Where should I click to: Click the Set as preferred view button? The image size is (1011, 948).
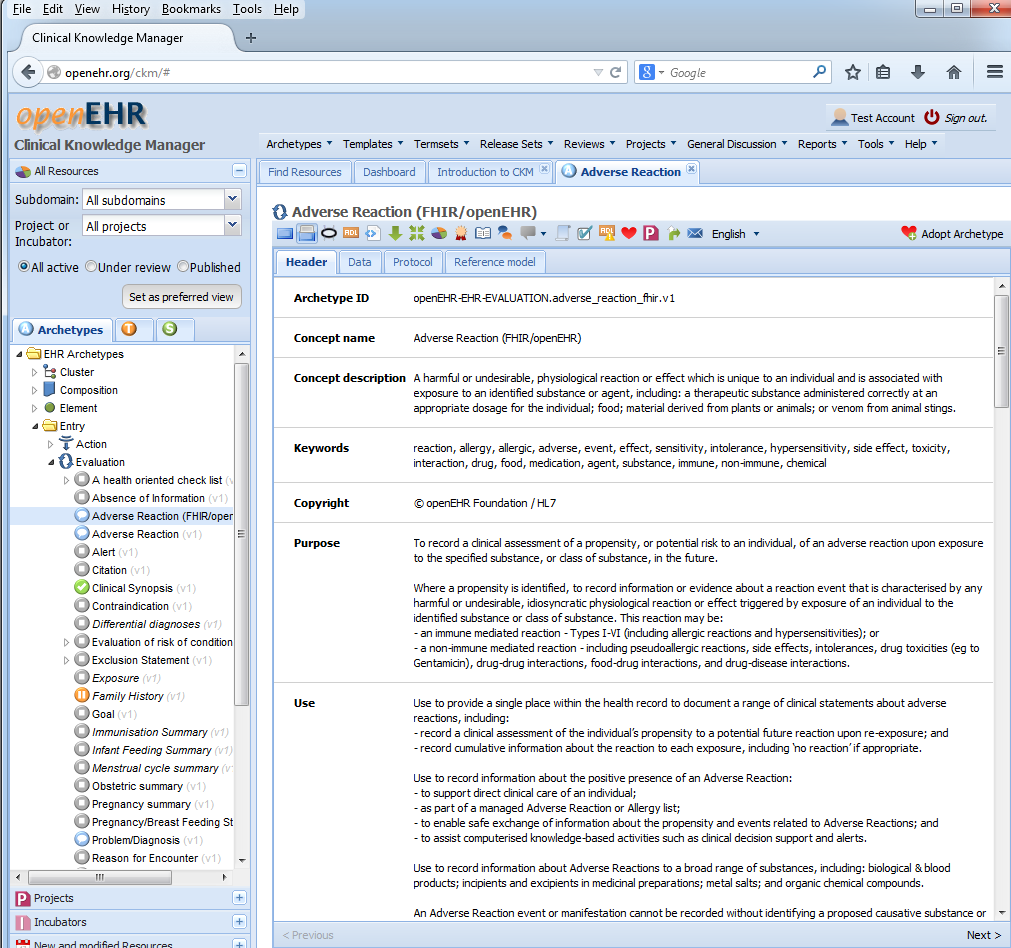[x=181, y=297]
